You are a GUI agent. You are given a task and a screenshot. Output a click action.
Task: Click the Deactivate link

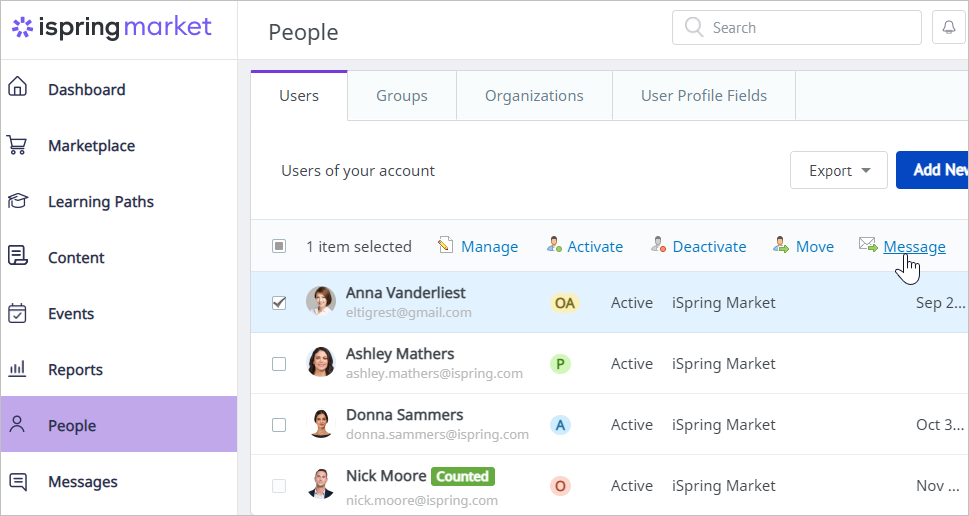[x=709, y=247]
